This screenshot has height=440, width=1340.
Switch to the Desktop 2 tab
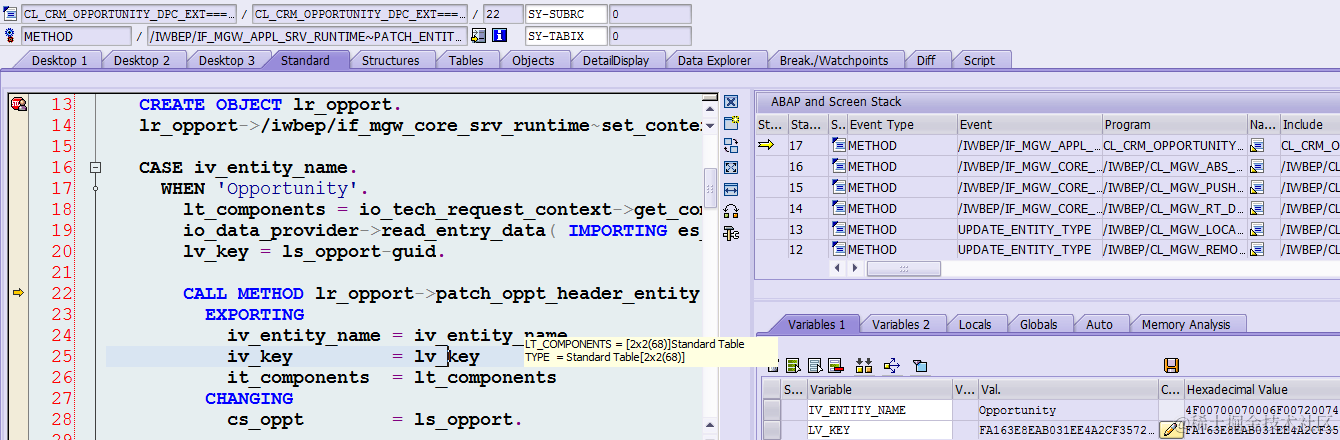[142, 60]
